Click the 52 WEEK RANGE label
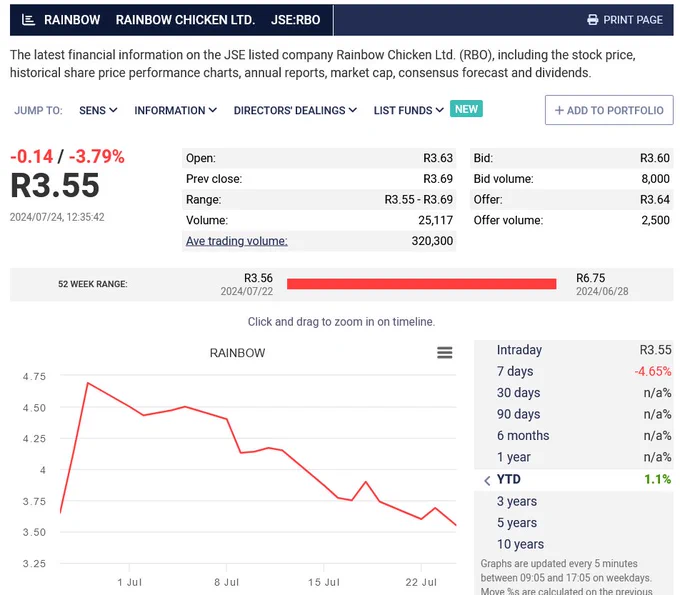680x595 pixels. (x=93, y=284)
